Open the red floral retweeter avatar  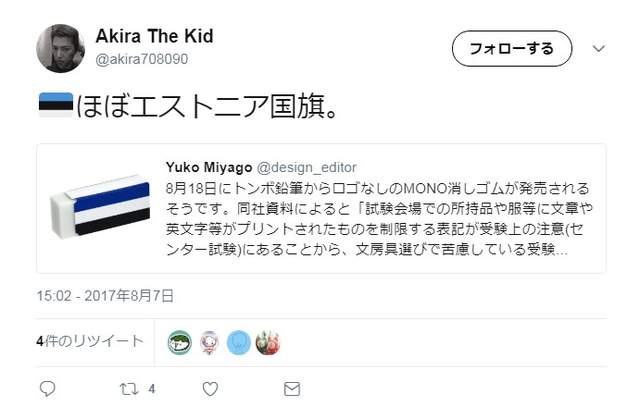(x=268, y=342)
